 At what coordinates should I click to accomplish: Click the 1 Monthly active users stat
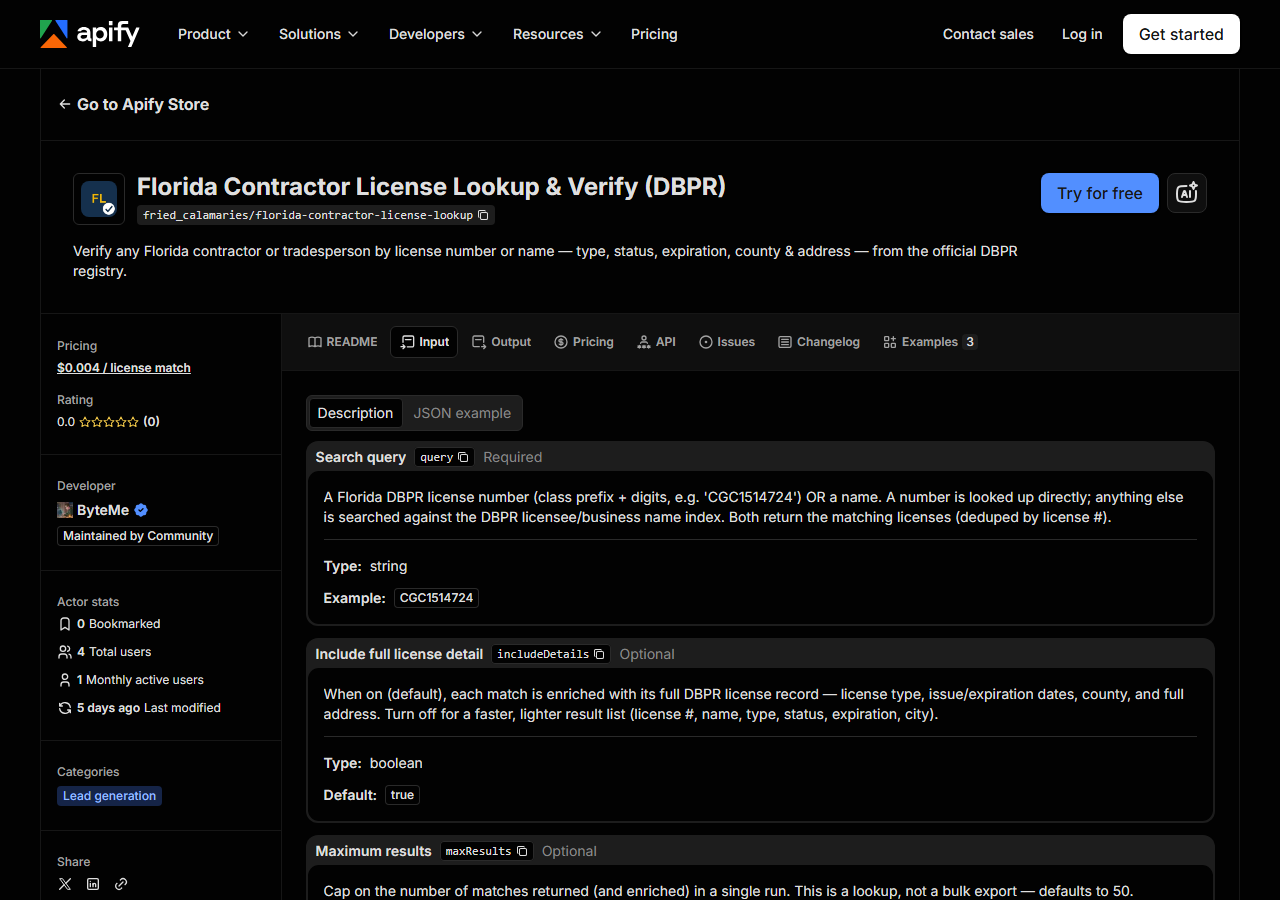click(131, 680)
